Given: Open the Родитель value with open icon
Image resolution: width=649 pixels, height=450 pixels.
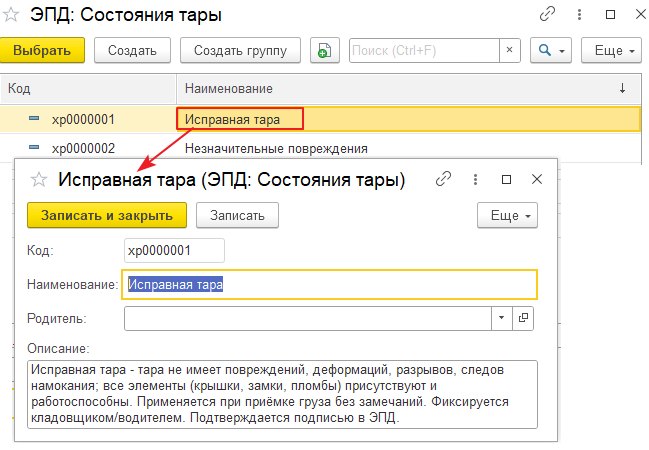Looking at the screenshot, I should coord(523,318).
